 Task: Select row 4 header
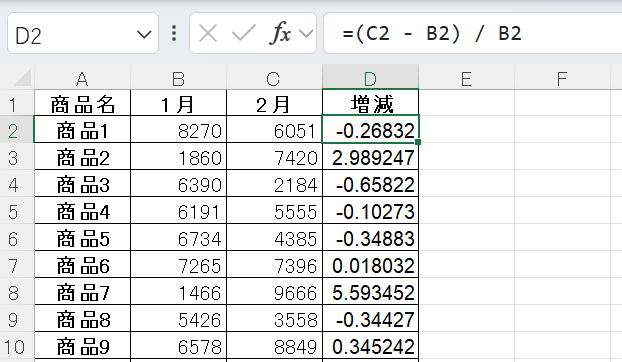17,184
